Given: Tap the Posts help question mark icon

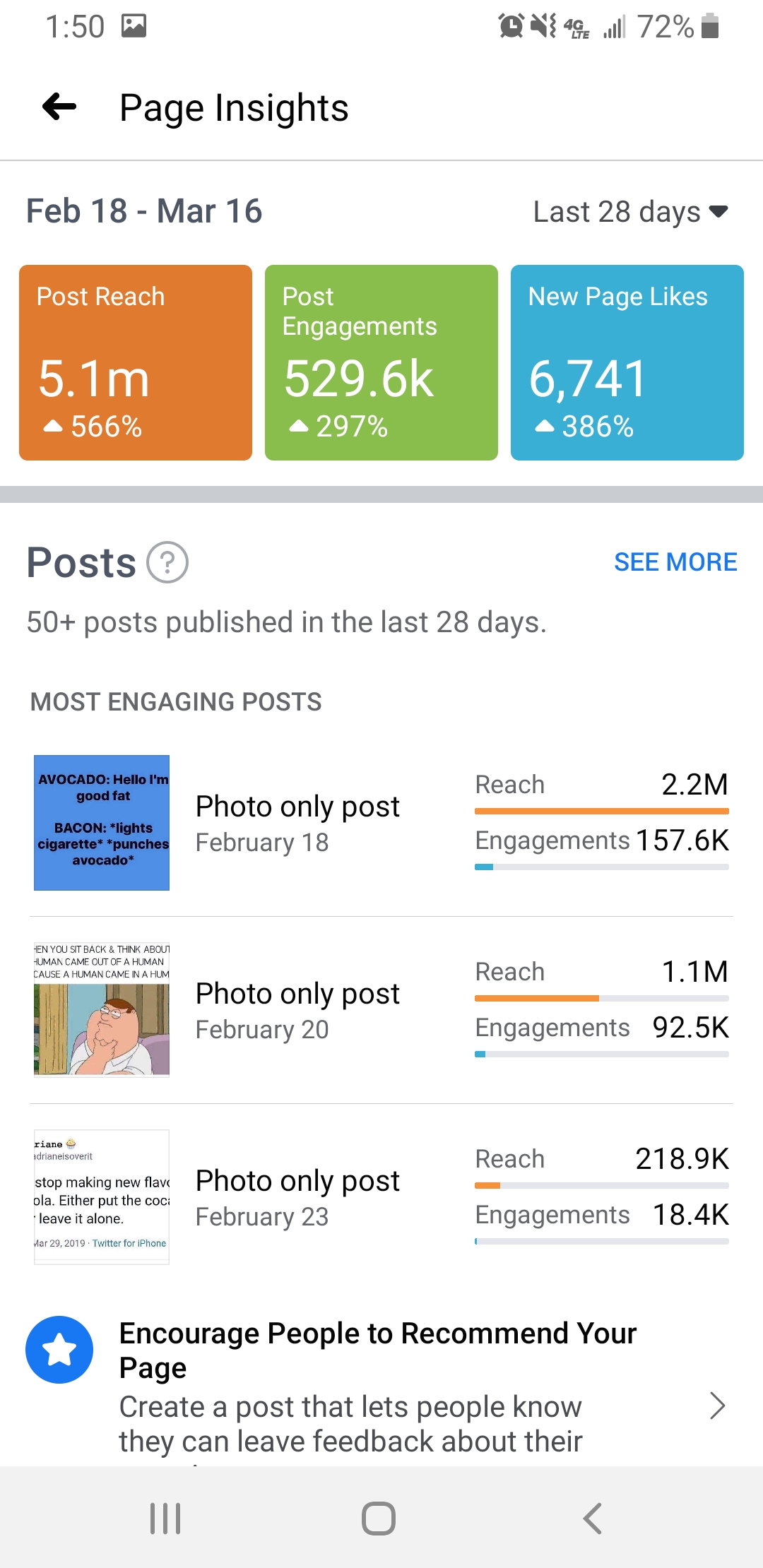Looking at the screenshot, I should [x=167, y=562].
